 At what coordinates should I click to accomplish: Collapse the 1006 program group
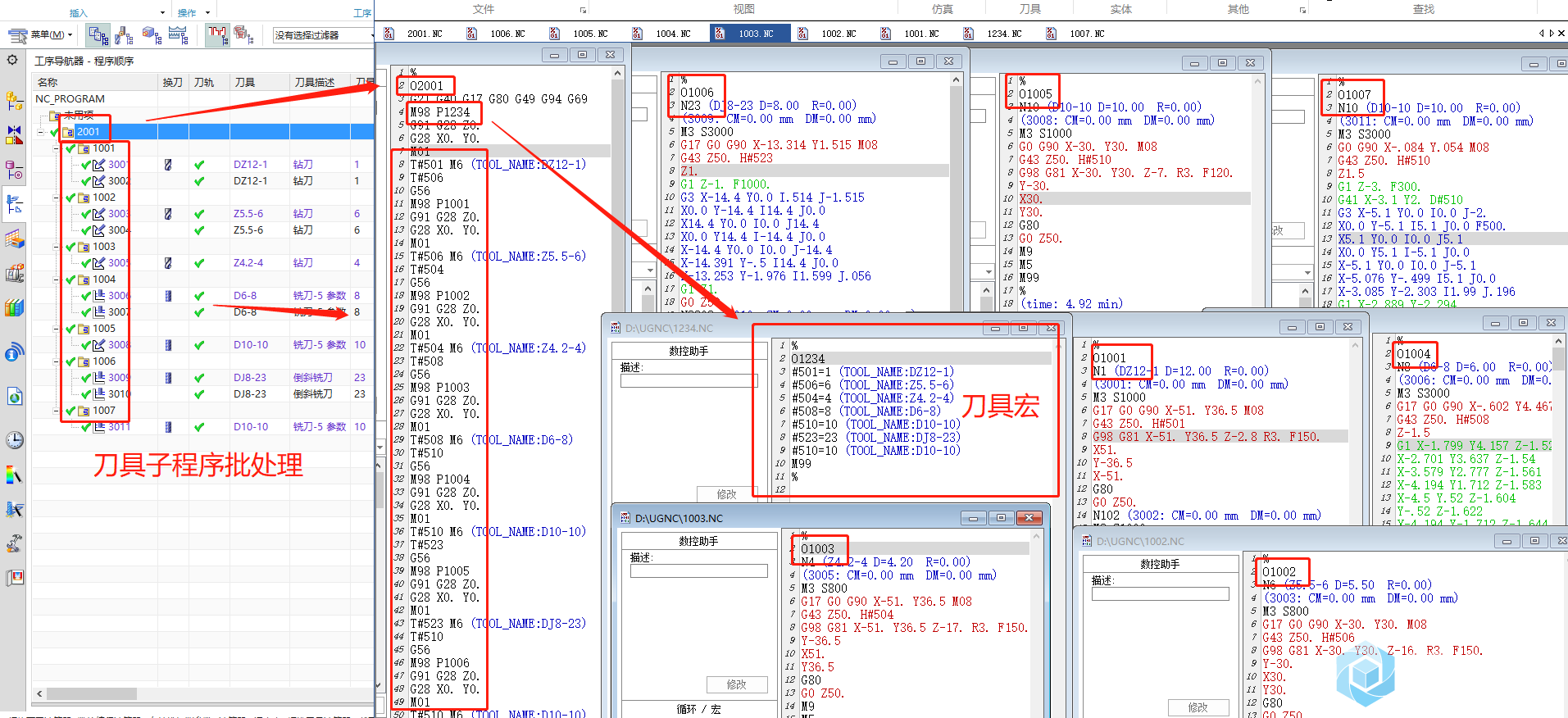click(57, 361)
